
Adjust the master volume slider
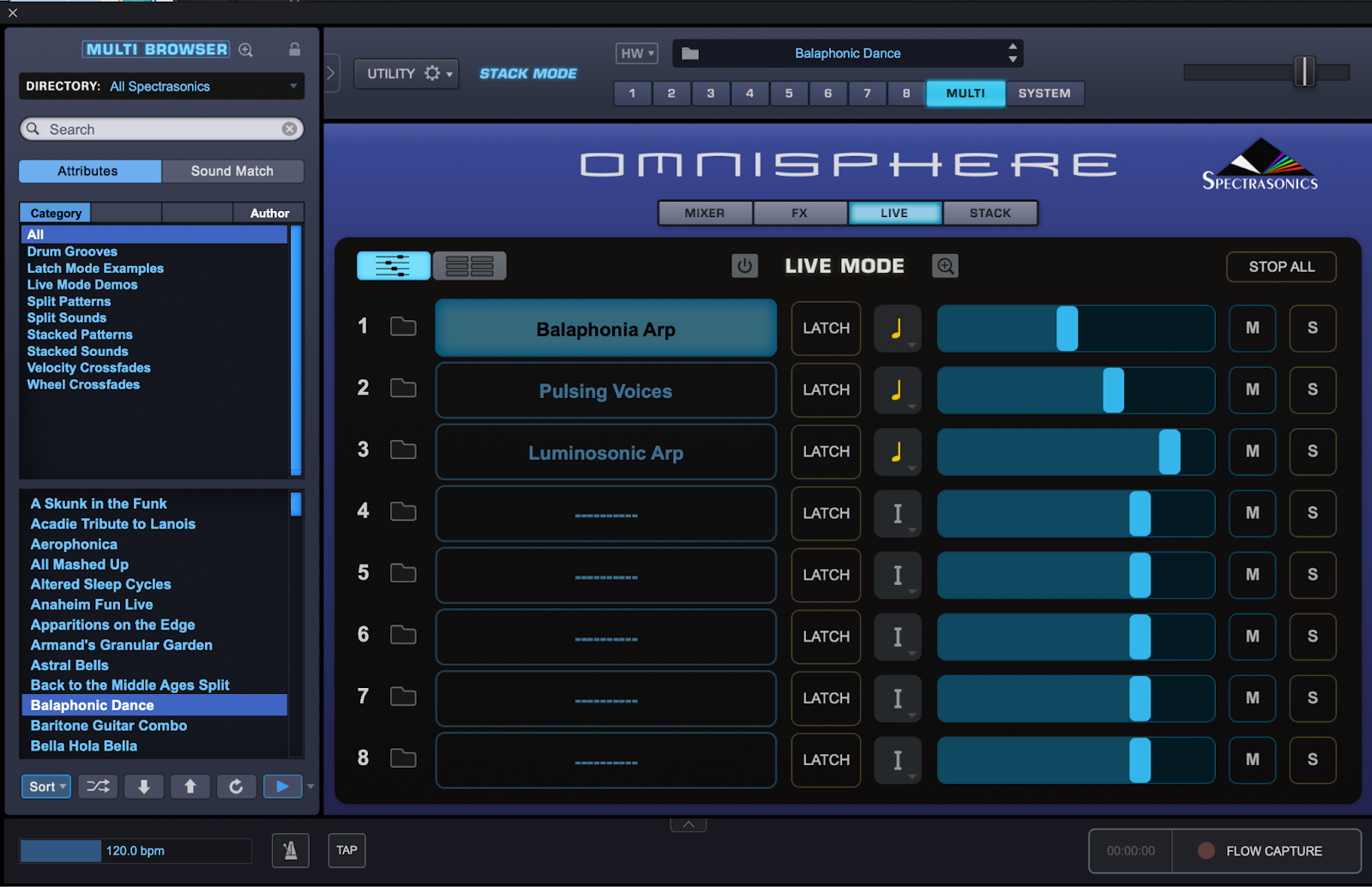[x=1303, y=71]
